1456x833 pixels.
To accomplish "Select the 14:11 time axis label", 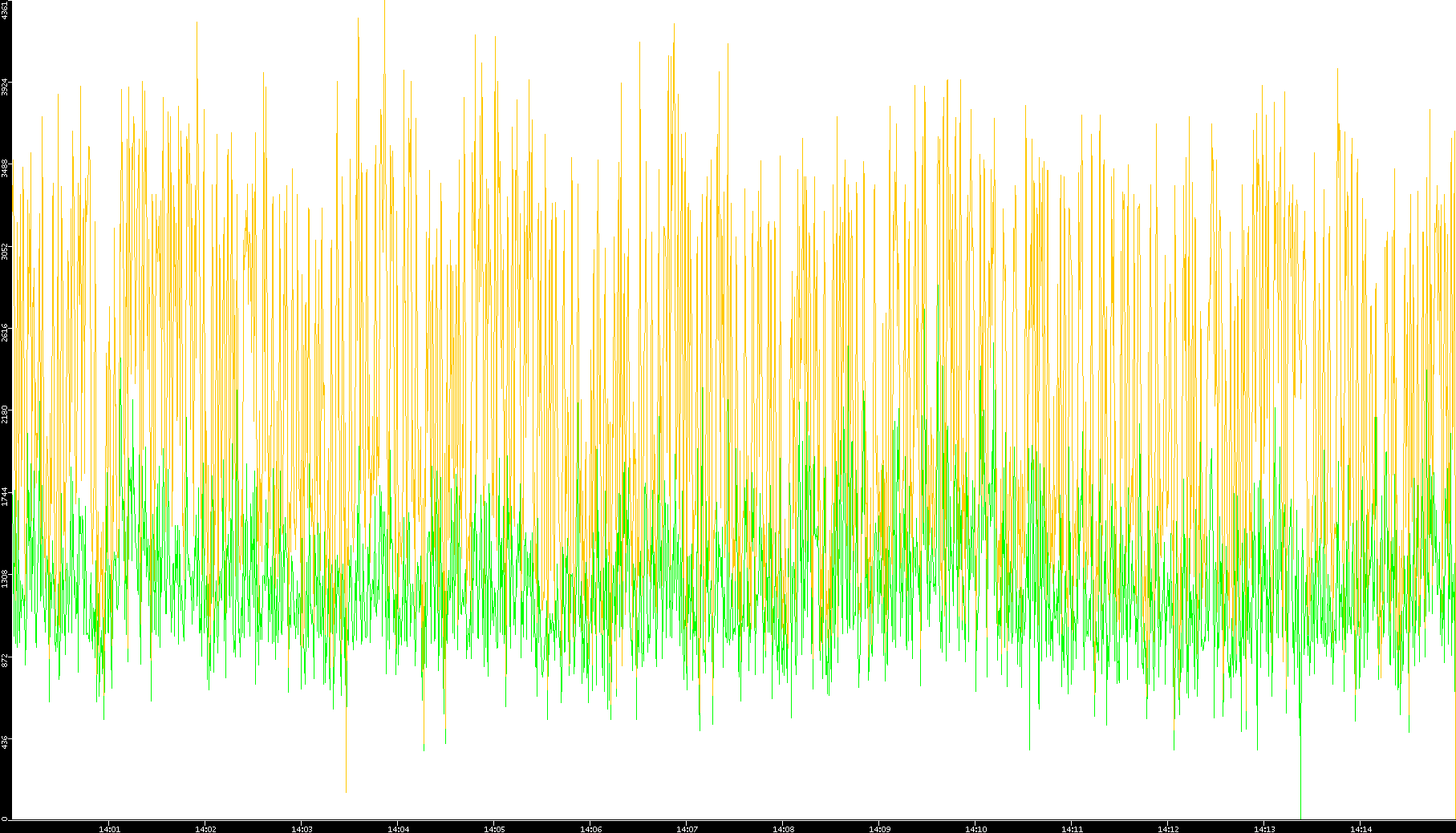I will click(1072, 829).
